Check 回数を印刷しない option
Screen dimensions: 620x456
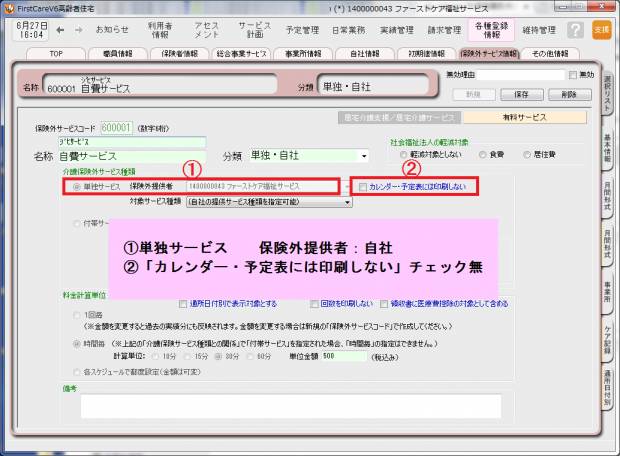tap(313, 302)
